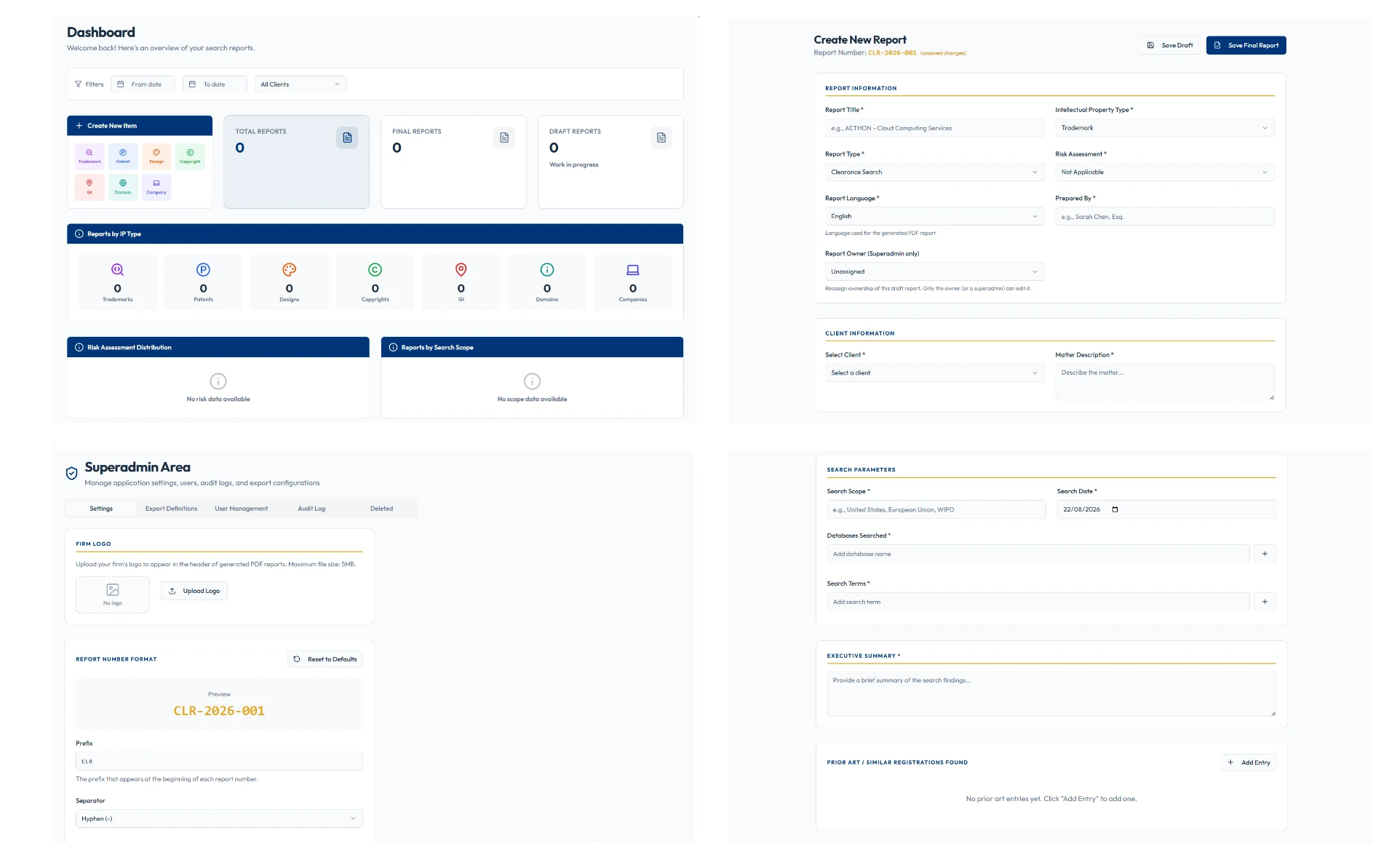The image size is (1397, 868).
Task: Select the Patent quick-create icon
Action: [123, 156]
